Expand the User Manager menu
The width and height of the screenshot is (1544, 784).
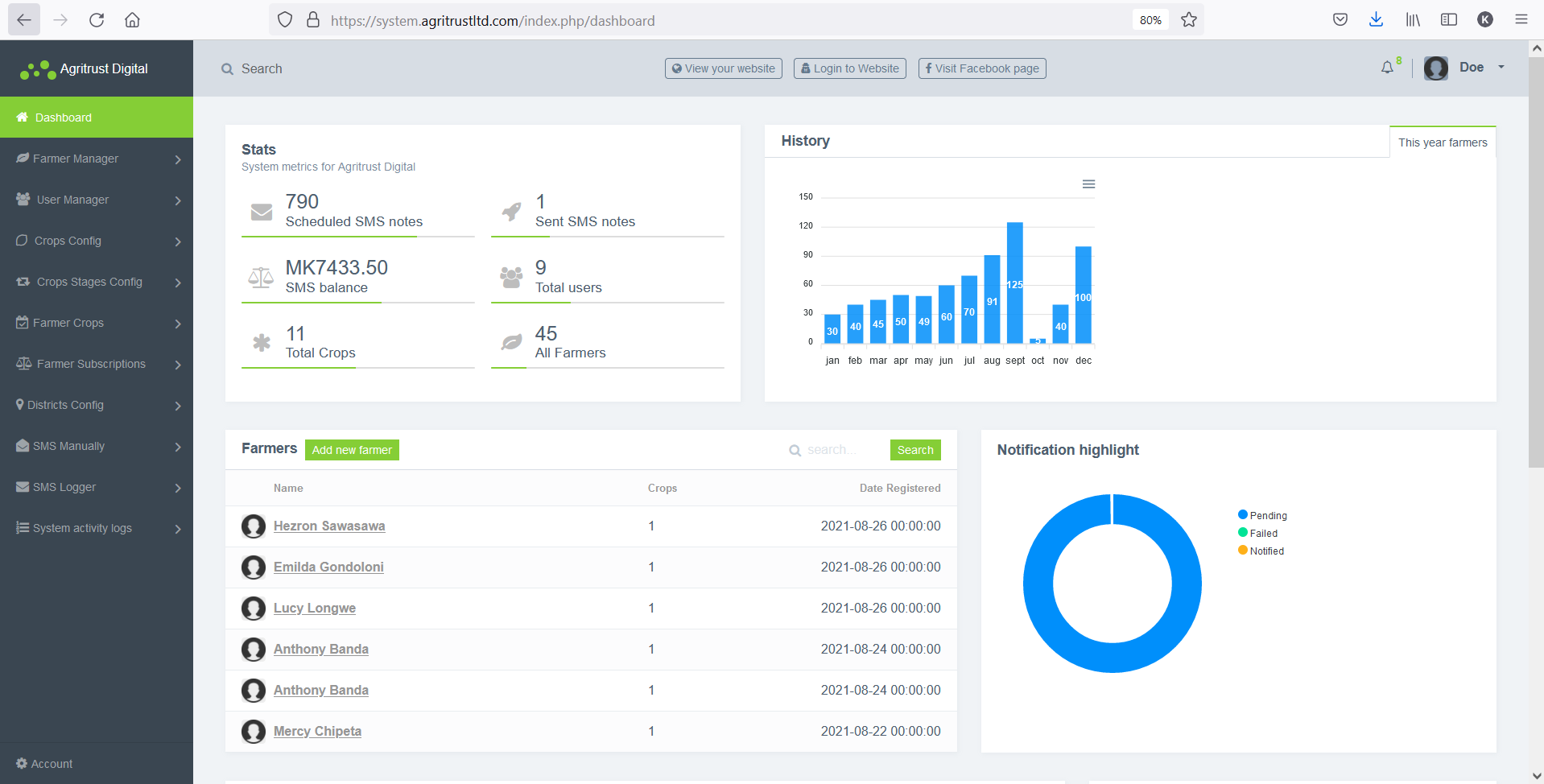[97, 200]
